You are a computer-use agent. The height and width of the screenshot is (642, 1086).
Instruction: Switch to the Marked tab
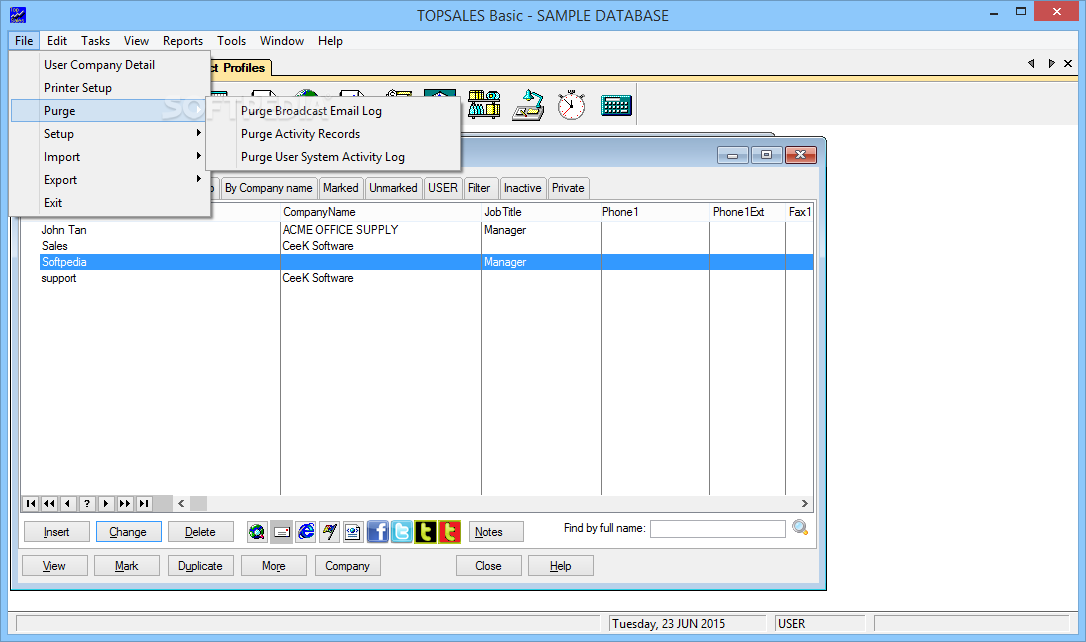click(x=341, y=188)
